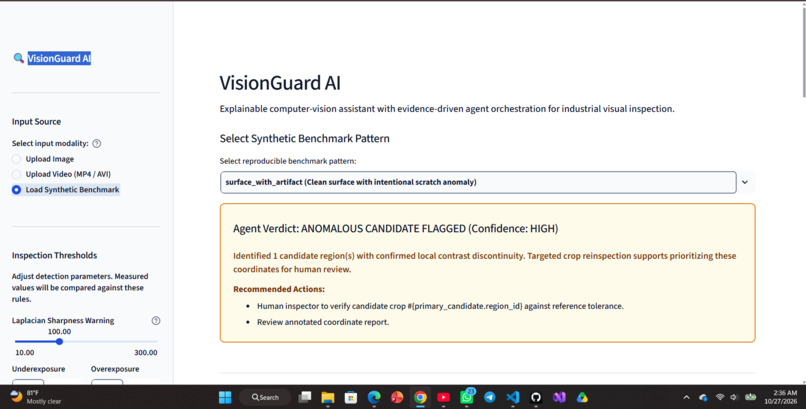Image resolution: width=806 pixels, height=409 pixels.
Task: Open clock and date showing 2:36 AM
Action: click(x=780, y=397)
